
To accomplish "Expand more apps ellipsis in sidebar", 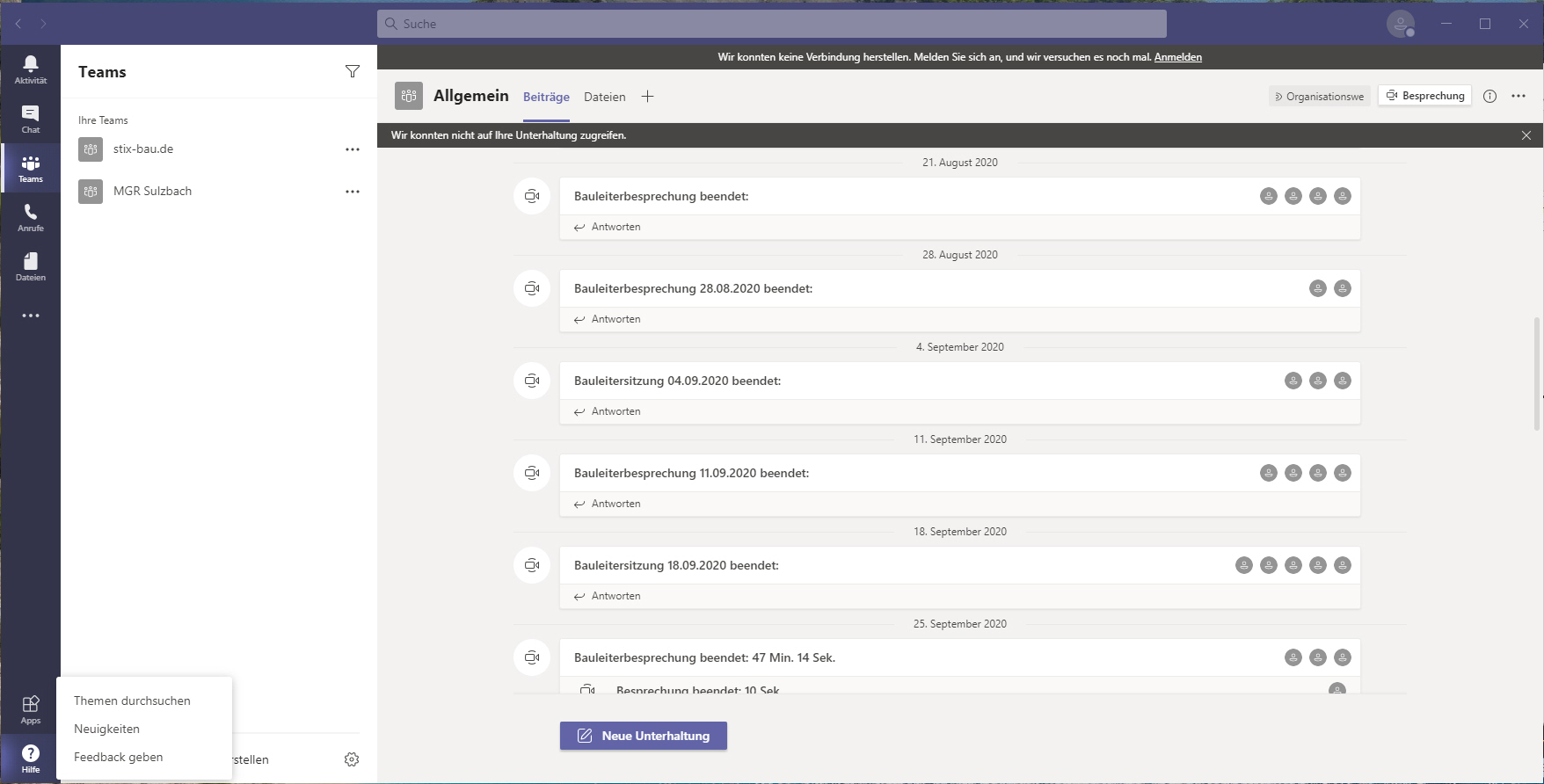I will click(x=31, y=316).
